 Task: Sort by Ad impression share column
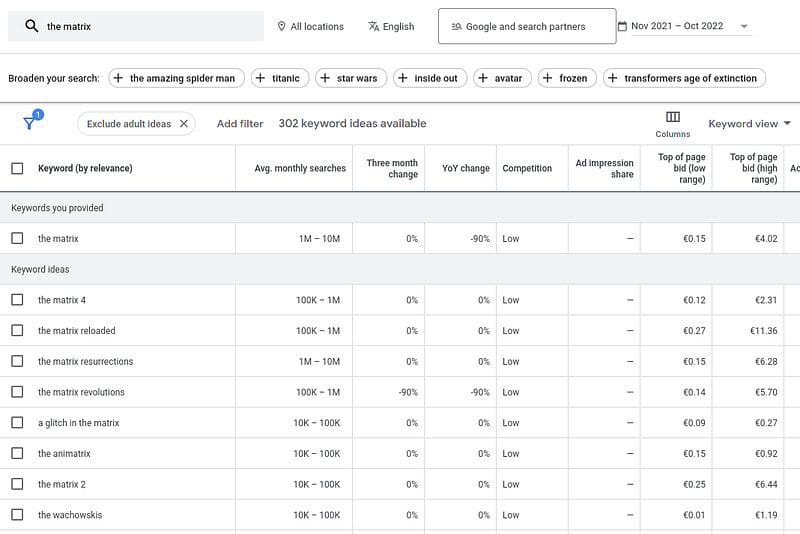pyautogui.click(x=605, y=168)
